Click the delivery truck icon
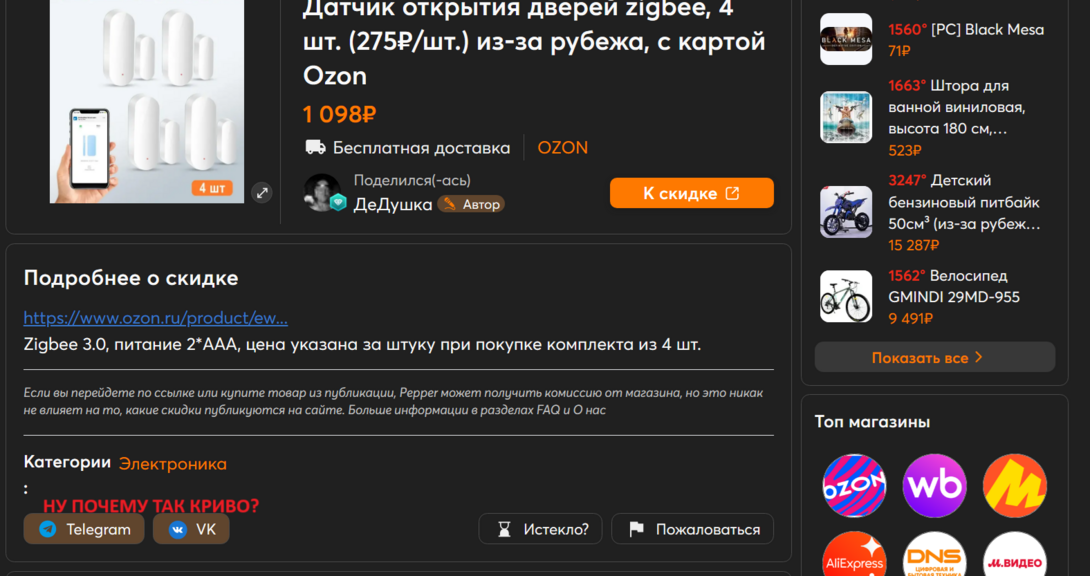The width and height of the screenshot is (1090, 576). click(x=315, y=147)
